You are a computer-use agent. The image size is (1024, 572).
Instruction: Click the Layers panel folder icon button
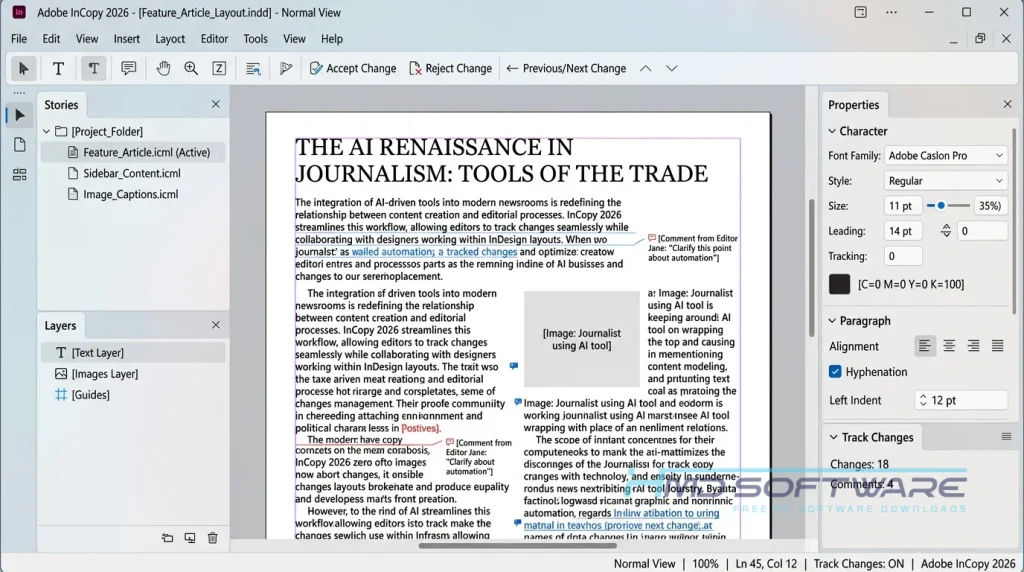[167, 538]
